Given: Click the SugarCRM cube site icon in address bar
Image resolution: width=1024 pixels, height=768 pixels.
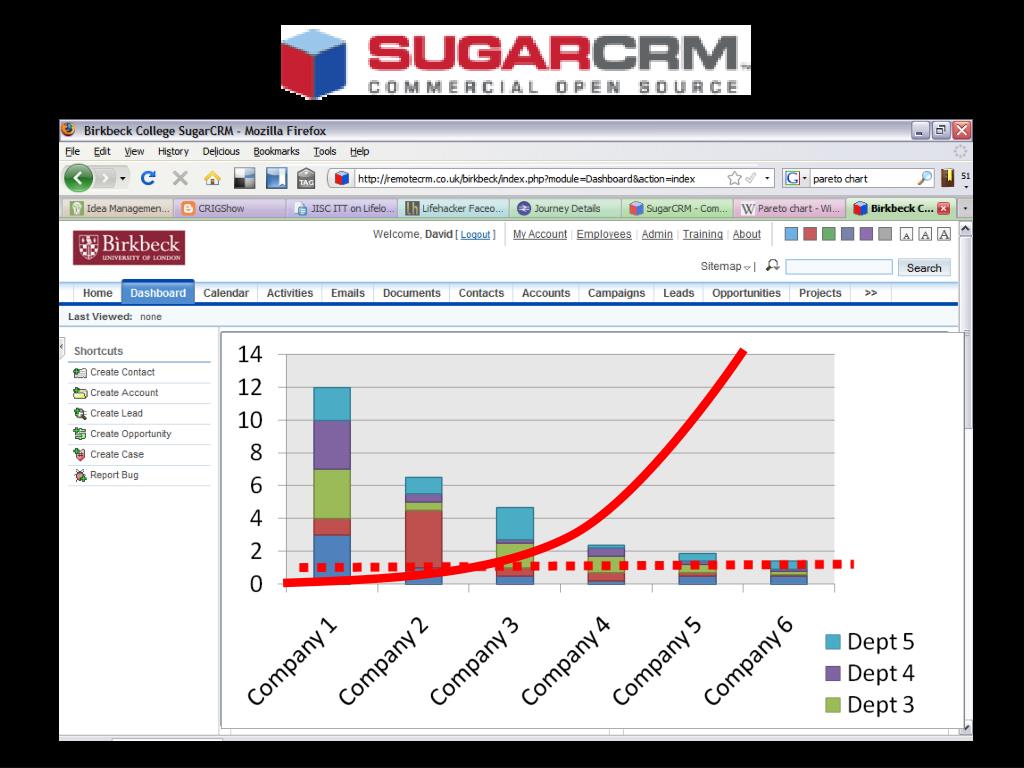Looking at the screenshot, I should point(341,178).
